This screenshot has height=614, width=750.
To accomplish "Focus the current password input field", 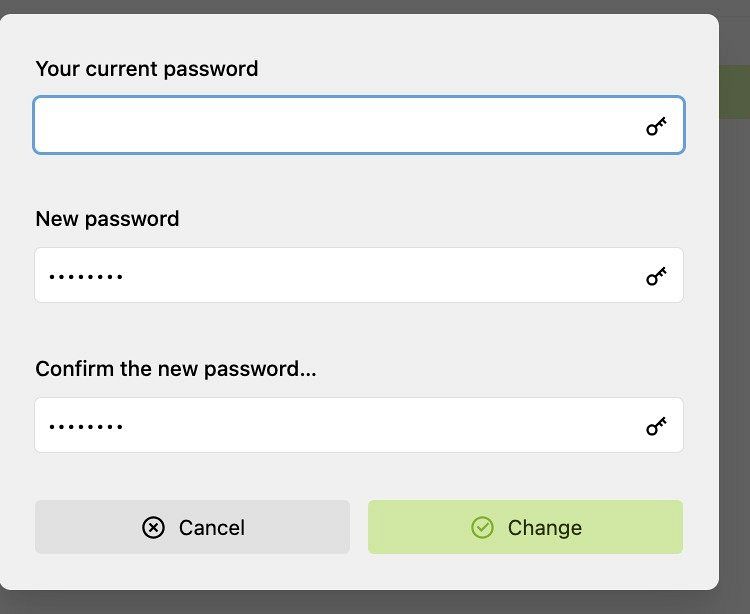I will point(359,125).
